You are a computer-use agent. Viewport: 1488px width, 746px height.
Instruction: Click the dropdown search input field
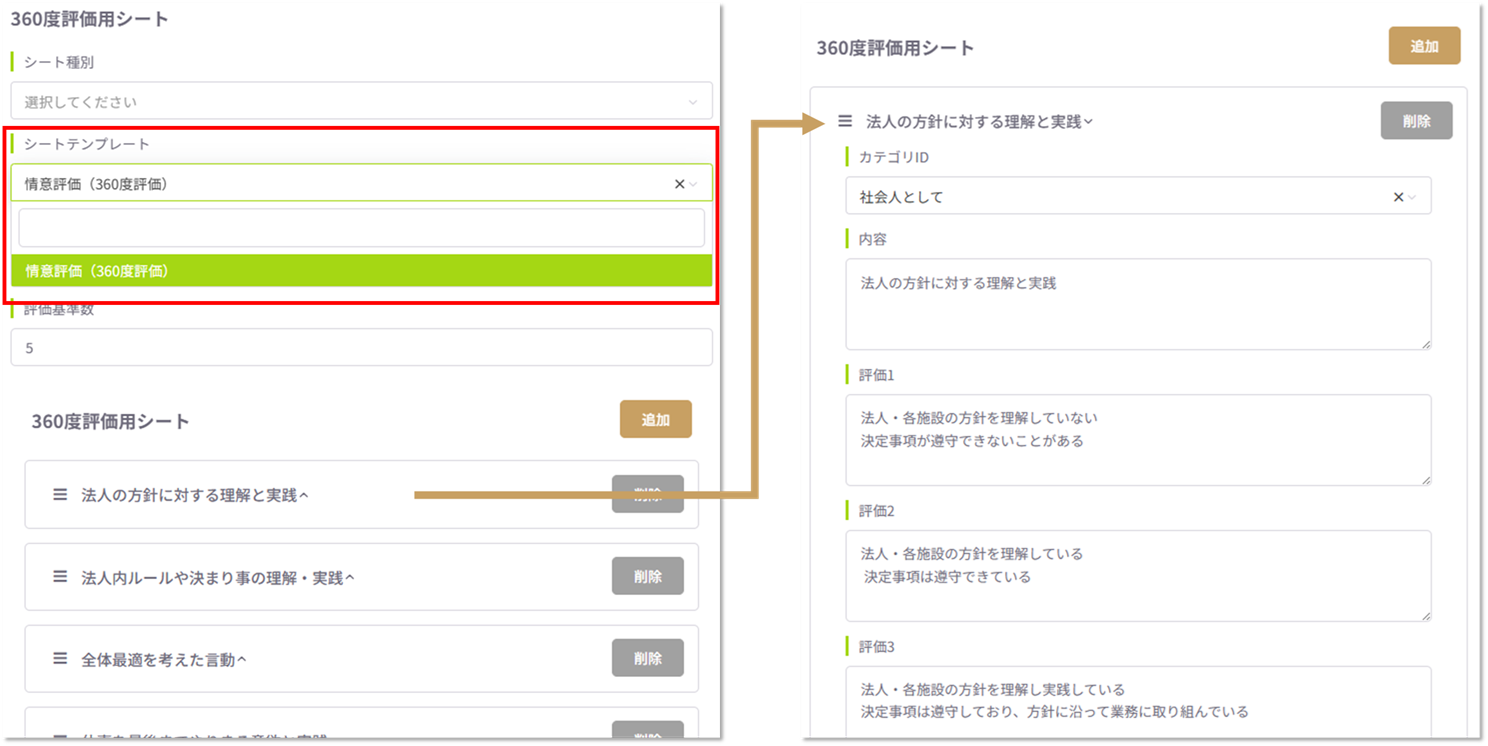click(x=361, y=228)
